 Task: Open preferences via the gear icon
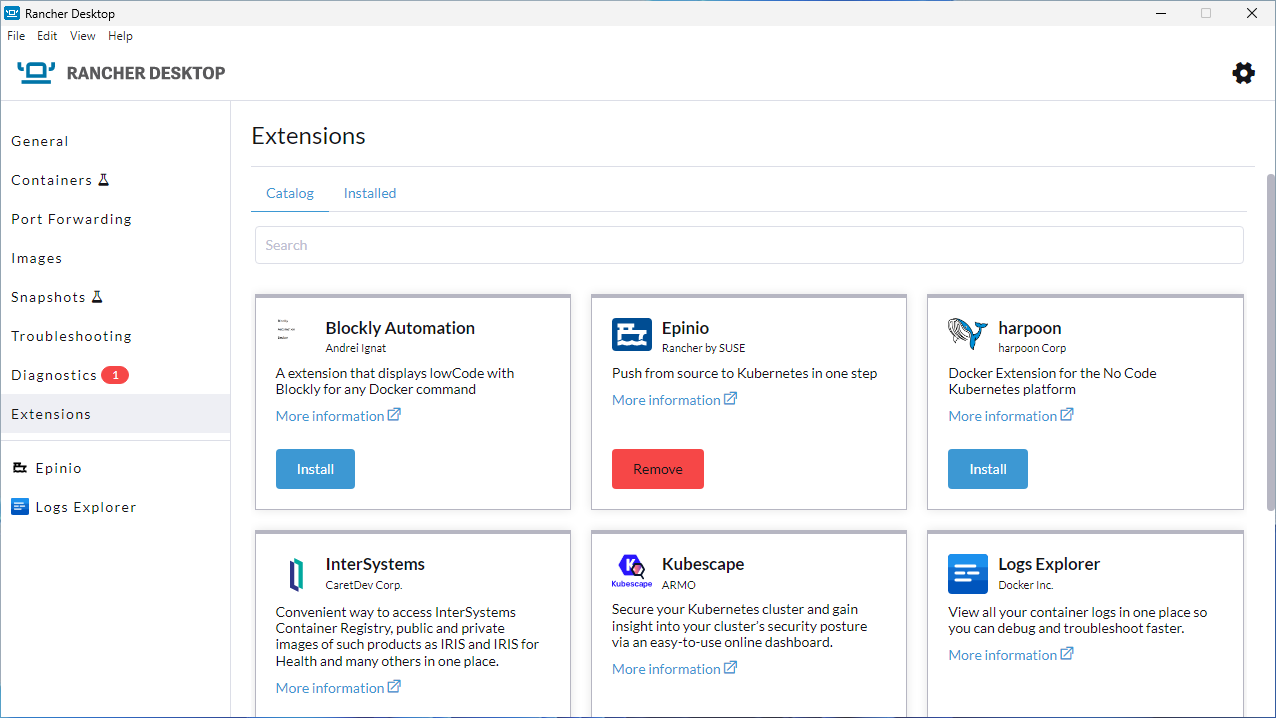[1243, 73]
